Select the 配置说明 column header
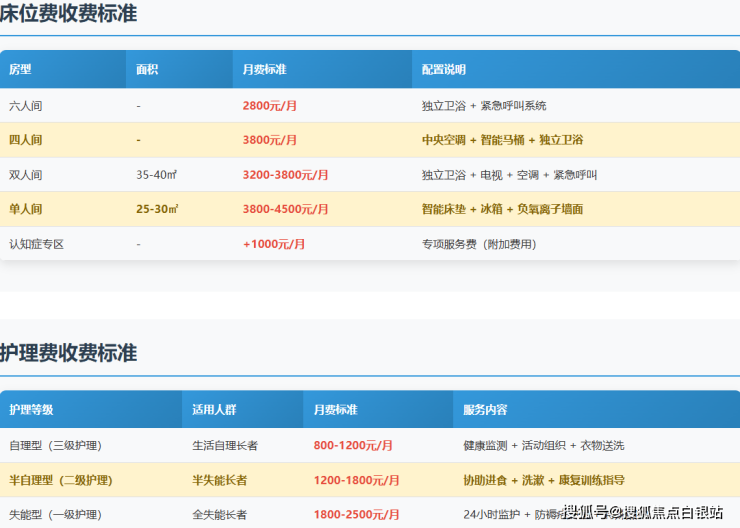This screenshot has height=528, width=740. (444, 70)
